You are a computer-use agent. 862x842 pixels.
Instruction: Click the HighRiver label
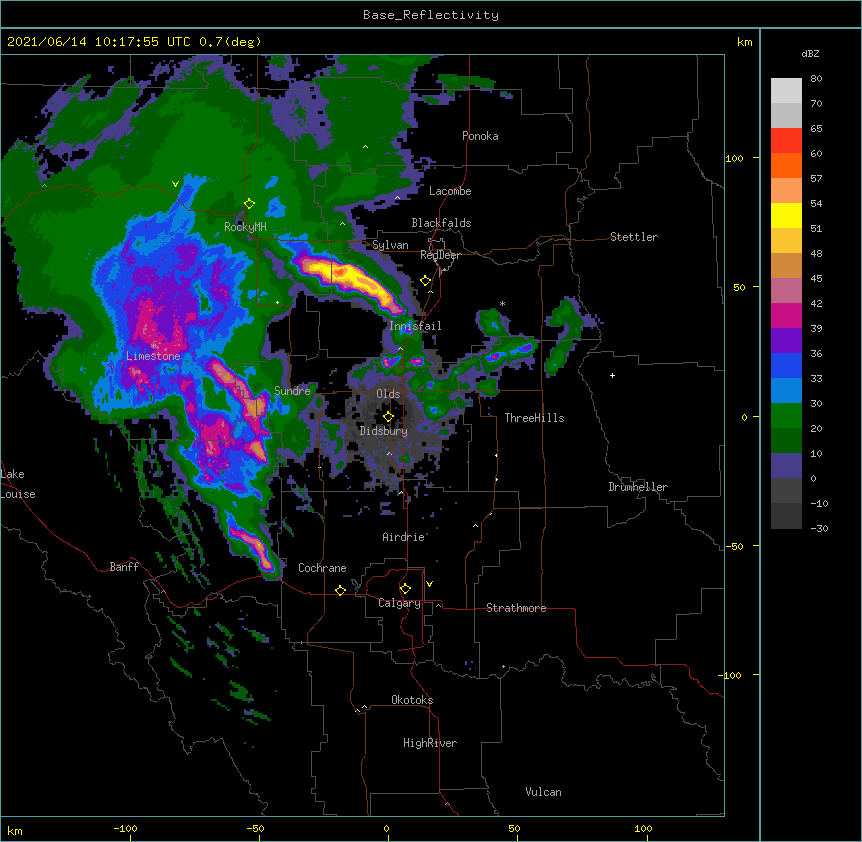coord(430,743)
